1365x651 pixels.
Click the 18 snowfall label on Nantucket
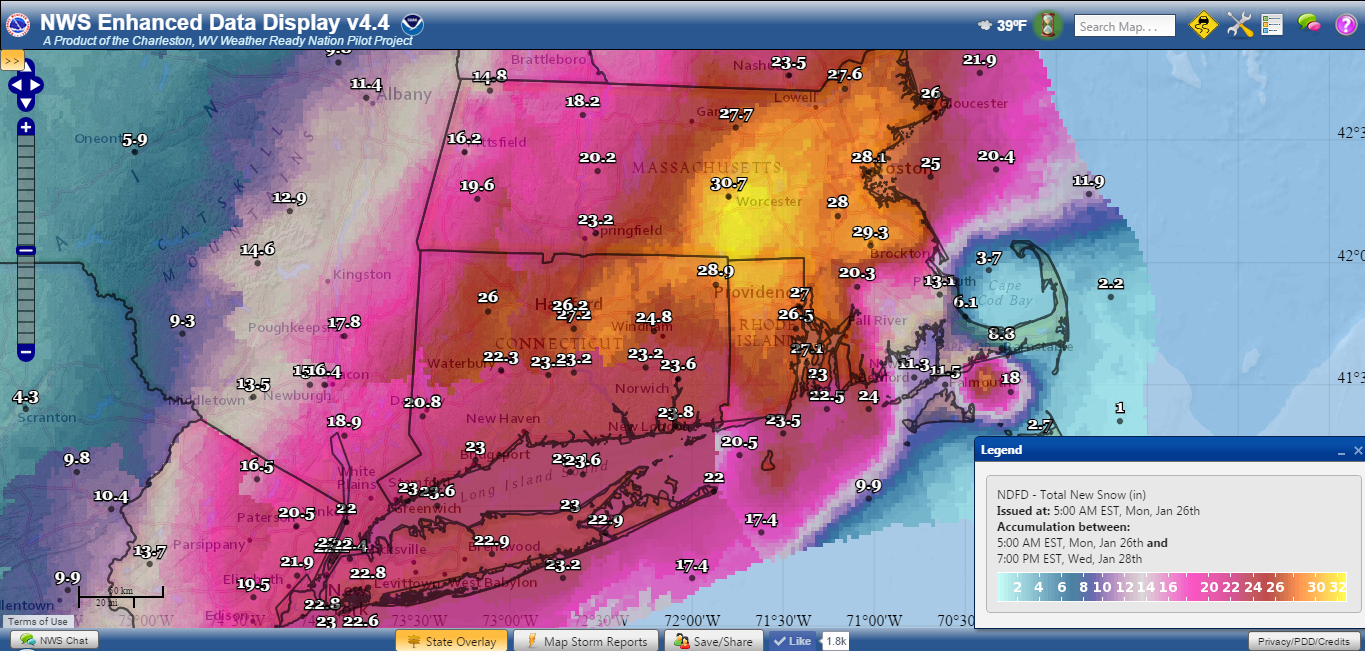pyautogui.click(x=1010, y=377)
